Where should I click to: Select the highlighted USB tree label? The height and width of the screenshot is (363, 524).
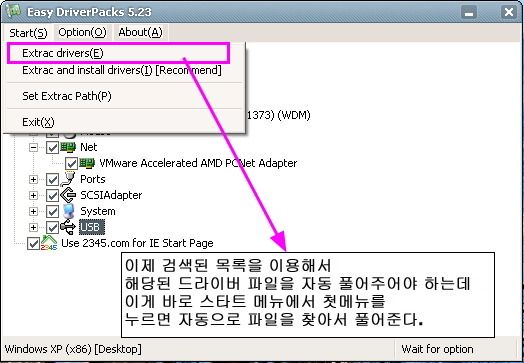(92, 227)
